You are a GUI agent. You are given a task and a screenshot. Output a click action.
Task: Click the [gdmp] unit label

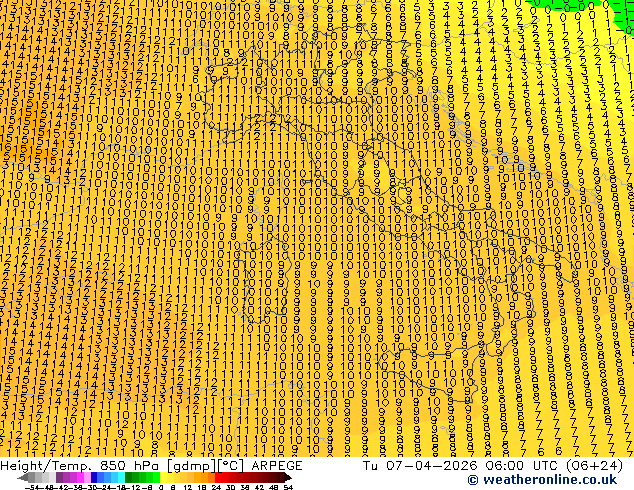pos(191,466)
